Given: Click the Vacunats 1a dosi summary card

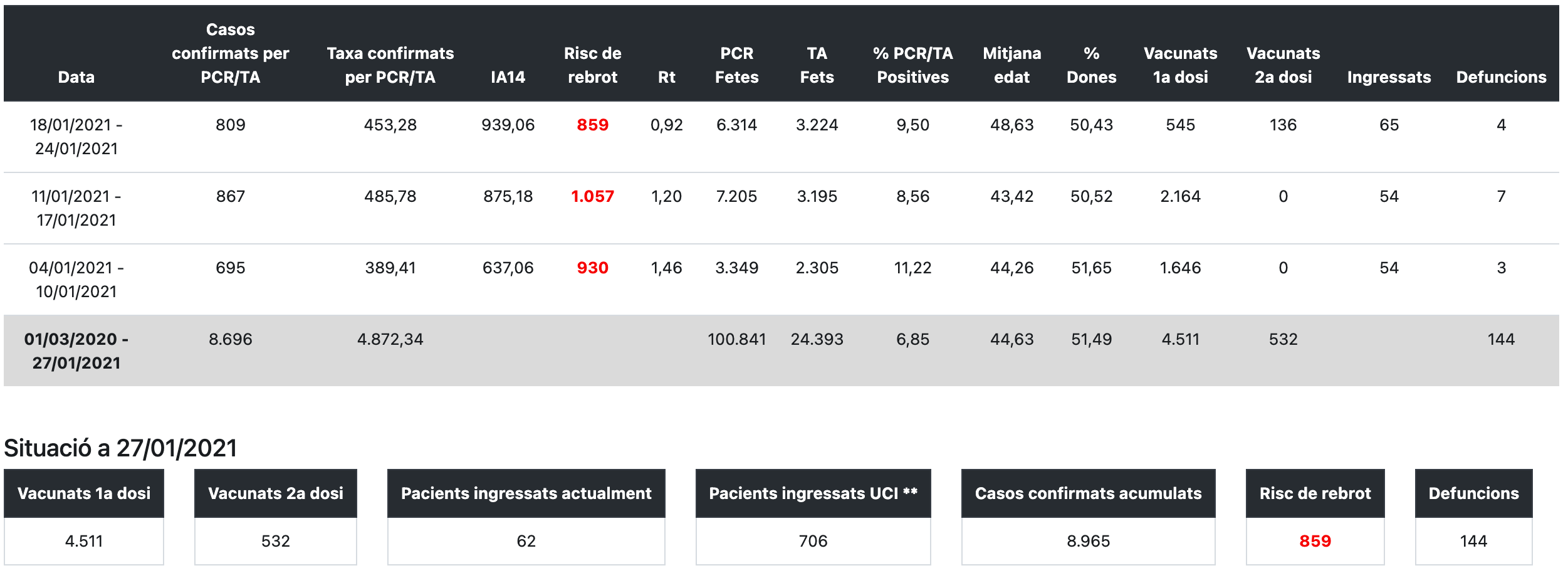Looking at the screenshot, I should pos(84,517).
